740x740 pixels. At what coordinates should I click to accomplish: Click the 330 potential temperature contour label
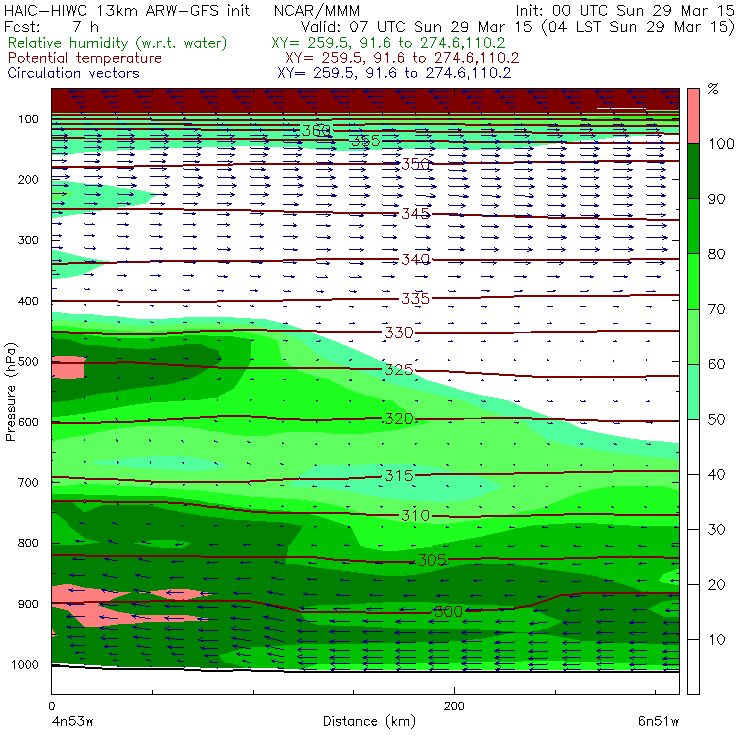[399, 333]
